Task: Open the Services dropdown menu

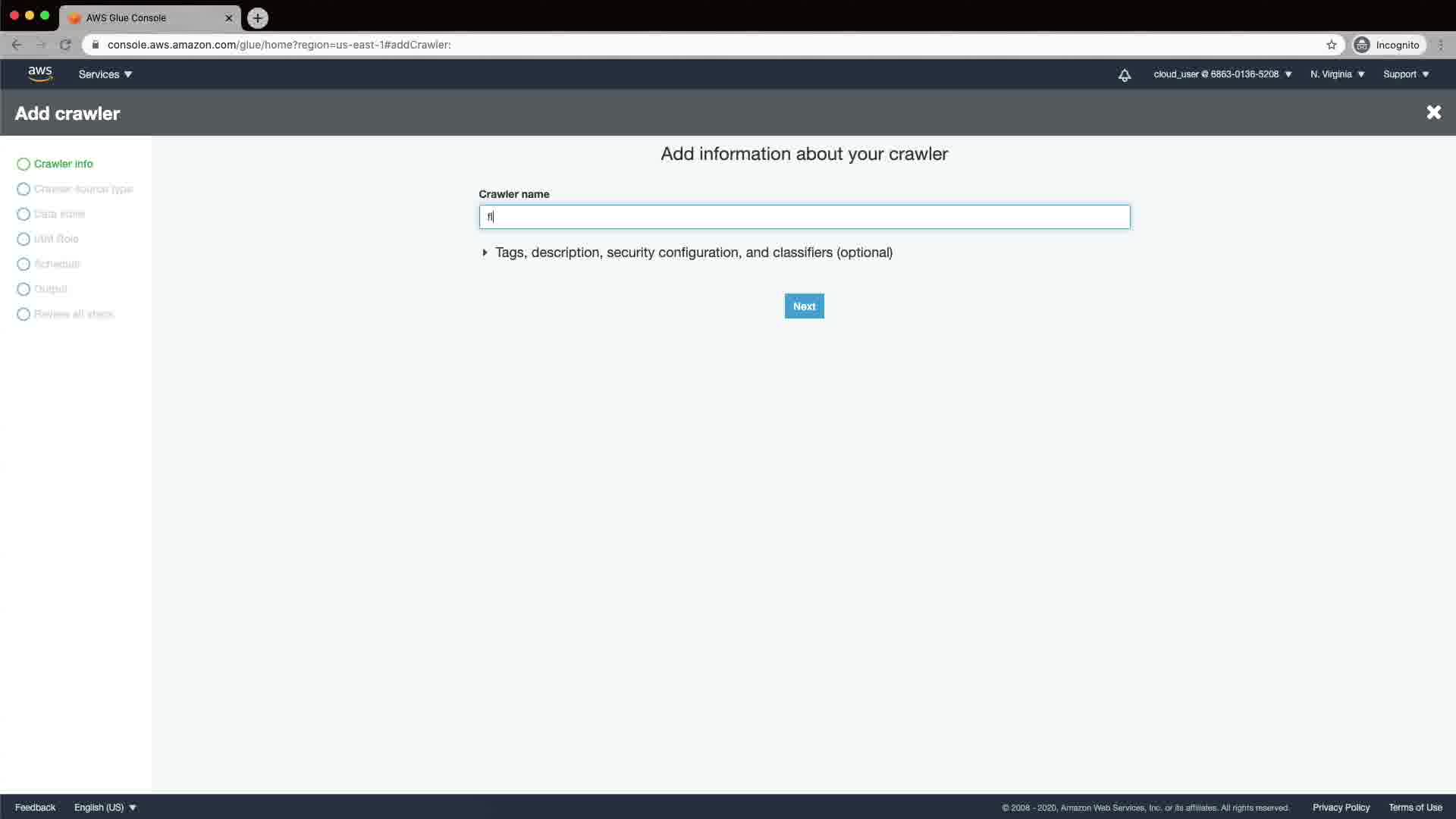Action: [105, 74]
